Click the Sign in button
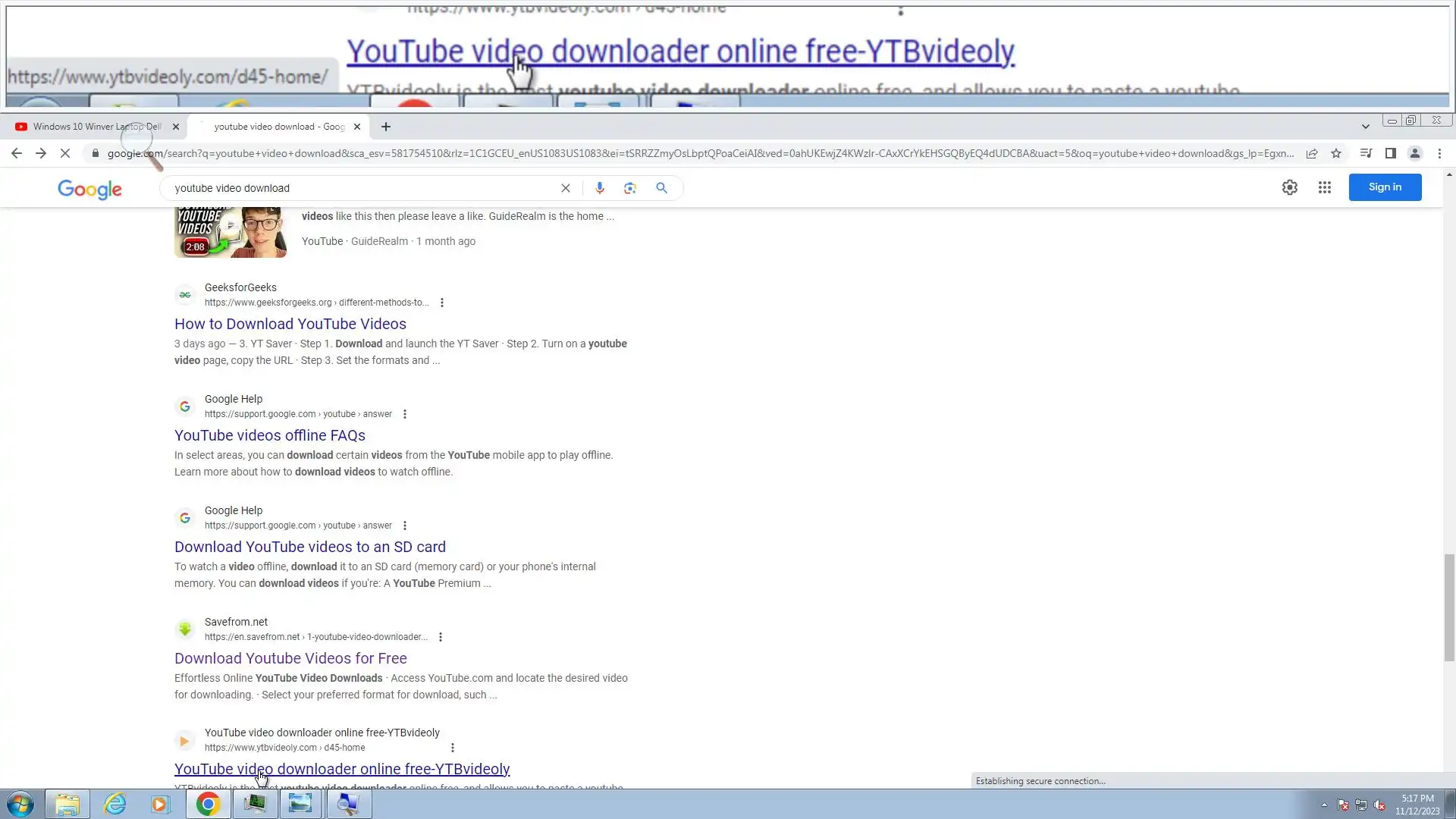 pos(1384,187)
